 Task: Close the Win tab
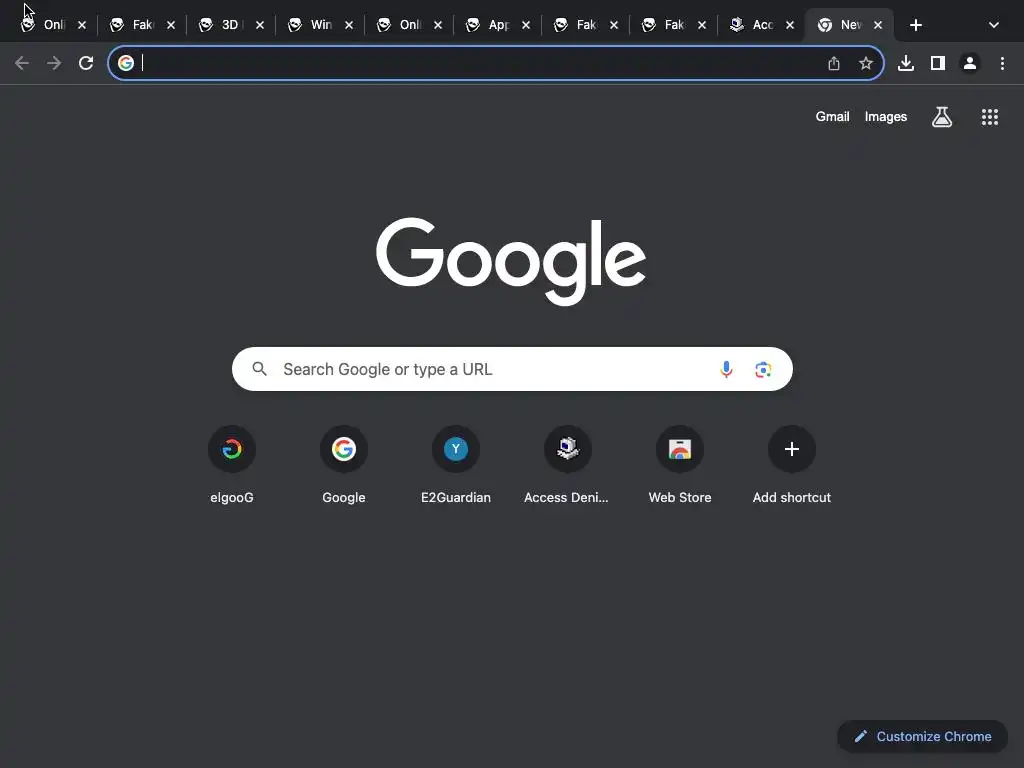tap(349, 25)
